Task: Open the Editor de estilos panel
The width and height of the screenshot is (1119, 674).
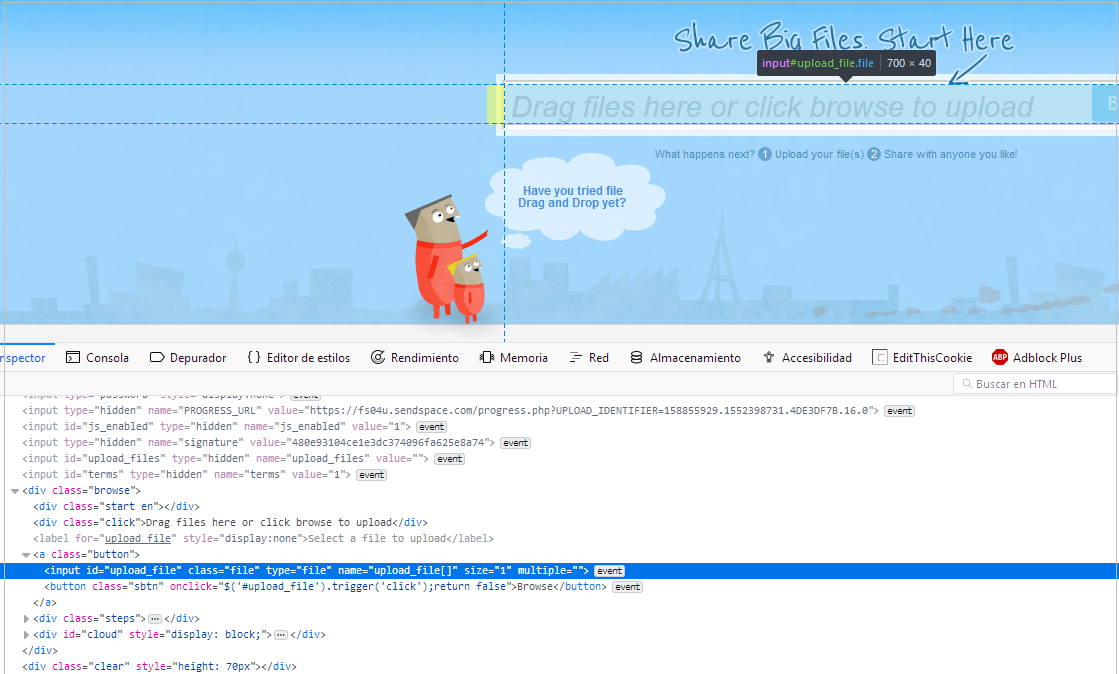Action: (298, 358)
